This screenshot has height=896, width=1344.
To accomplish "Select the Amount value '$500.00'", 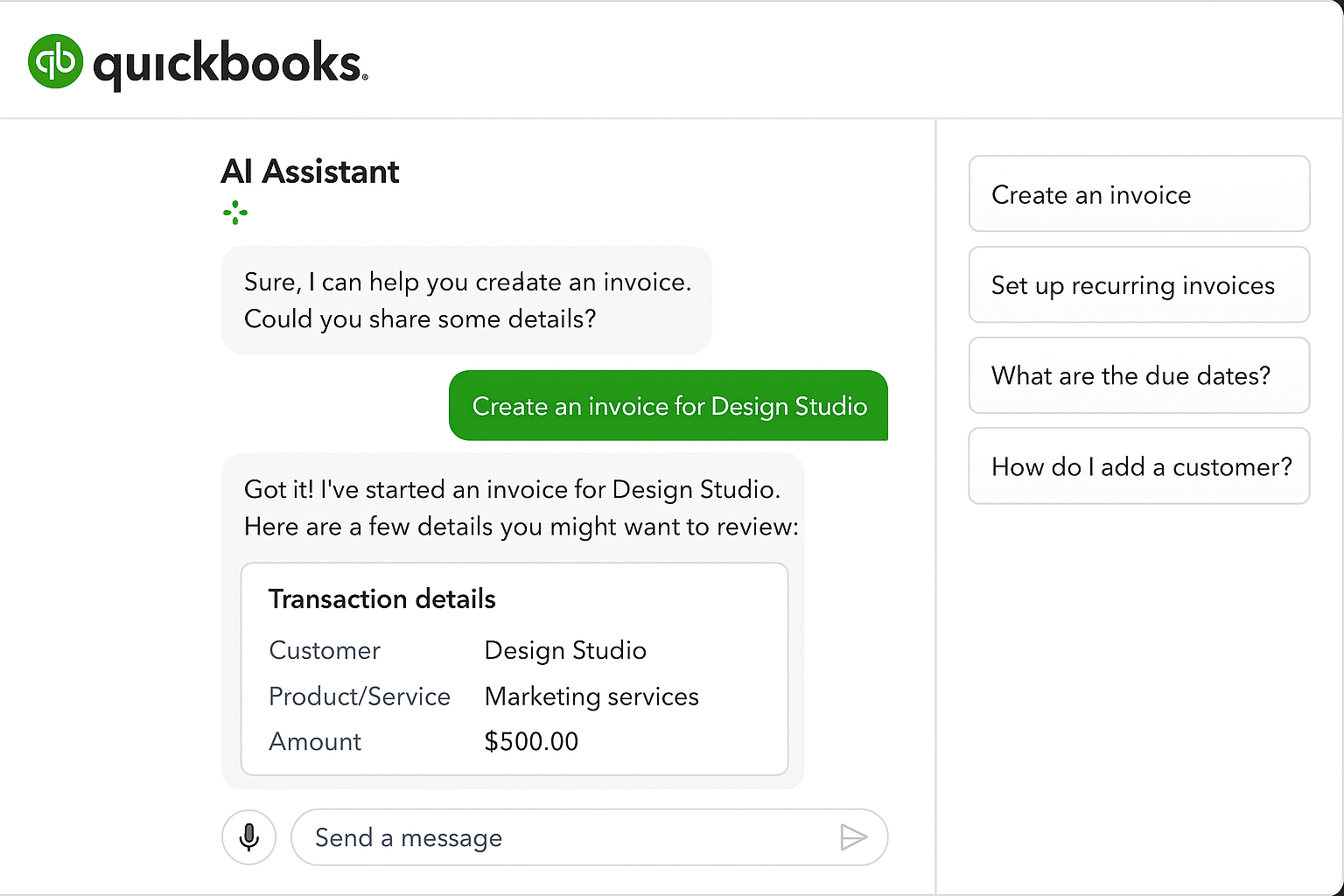I will pyautogui.click(x=531, y=741).
